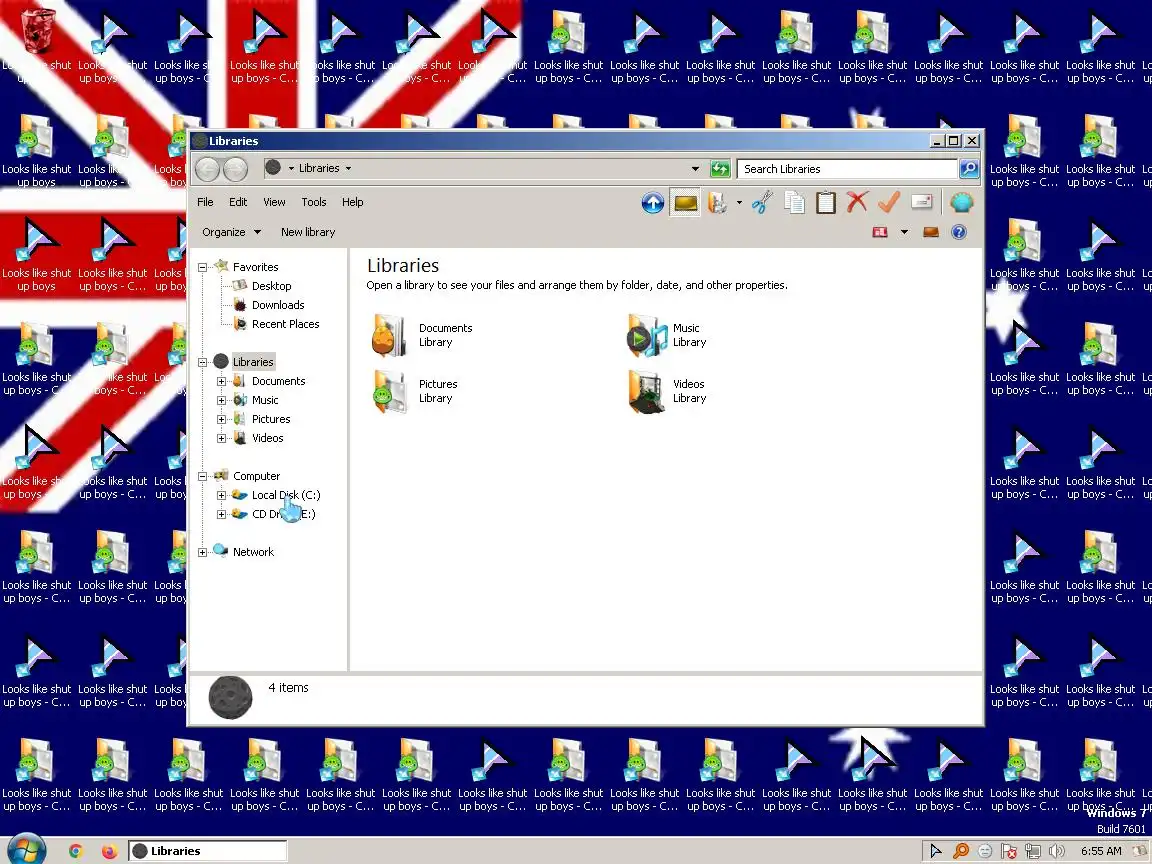1152x864 pixels.
Task: Open the Pictures Library icon
Action: pos(389,391)
